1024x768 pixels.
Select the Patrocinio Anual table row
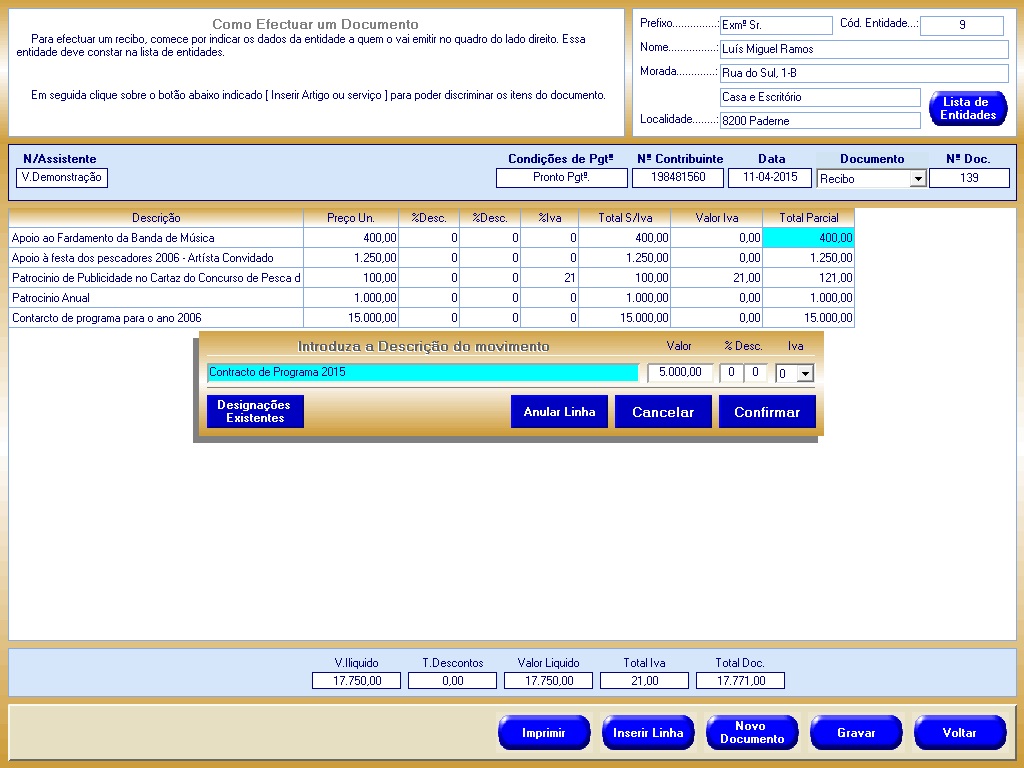(x=155, y=298)
